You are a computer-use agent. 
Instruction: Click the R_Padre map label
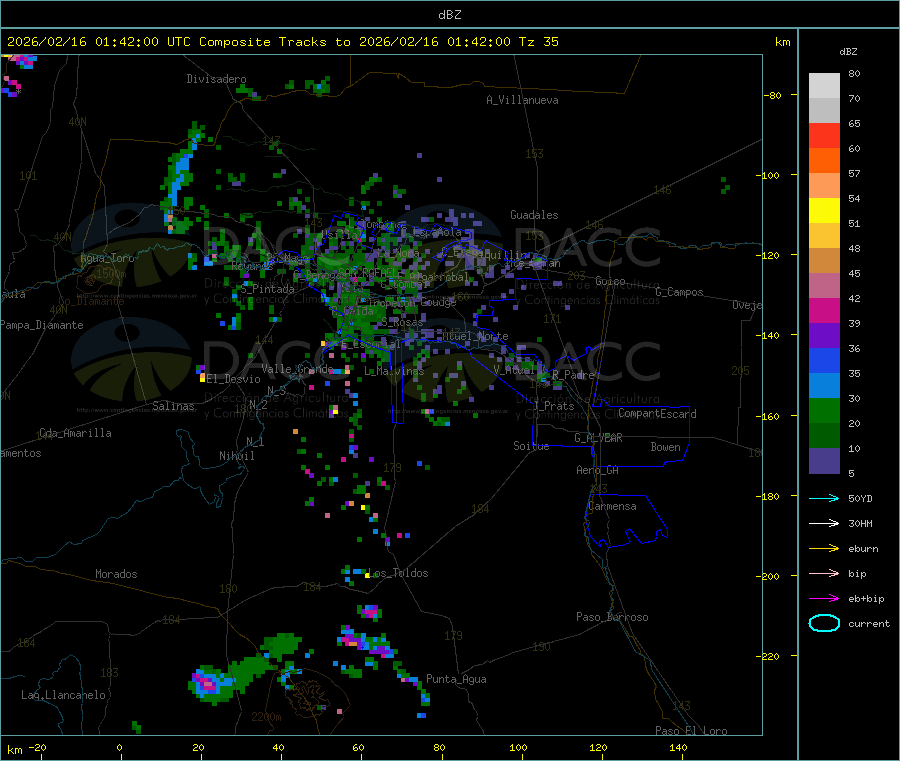[x=573, y=375]
